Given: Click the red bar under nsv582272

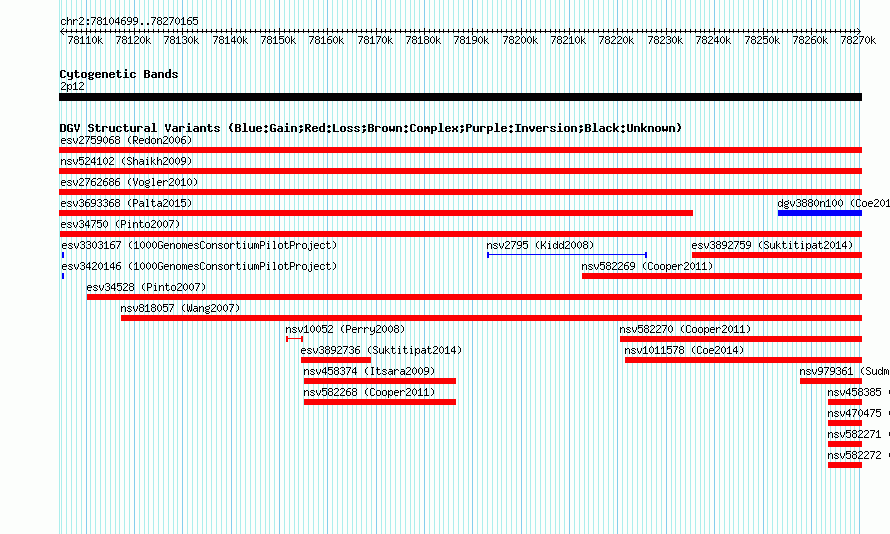Looking at the screenshot, I should coord(845,465).
